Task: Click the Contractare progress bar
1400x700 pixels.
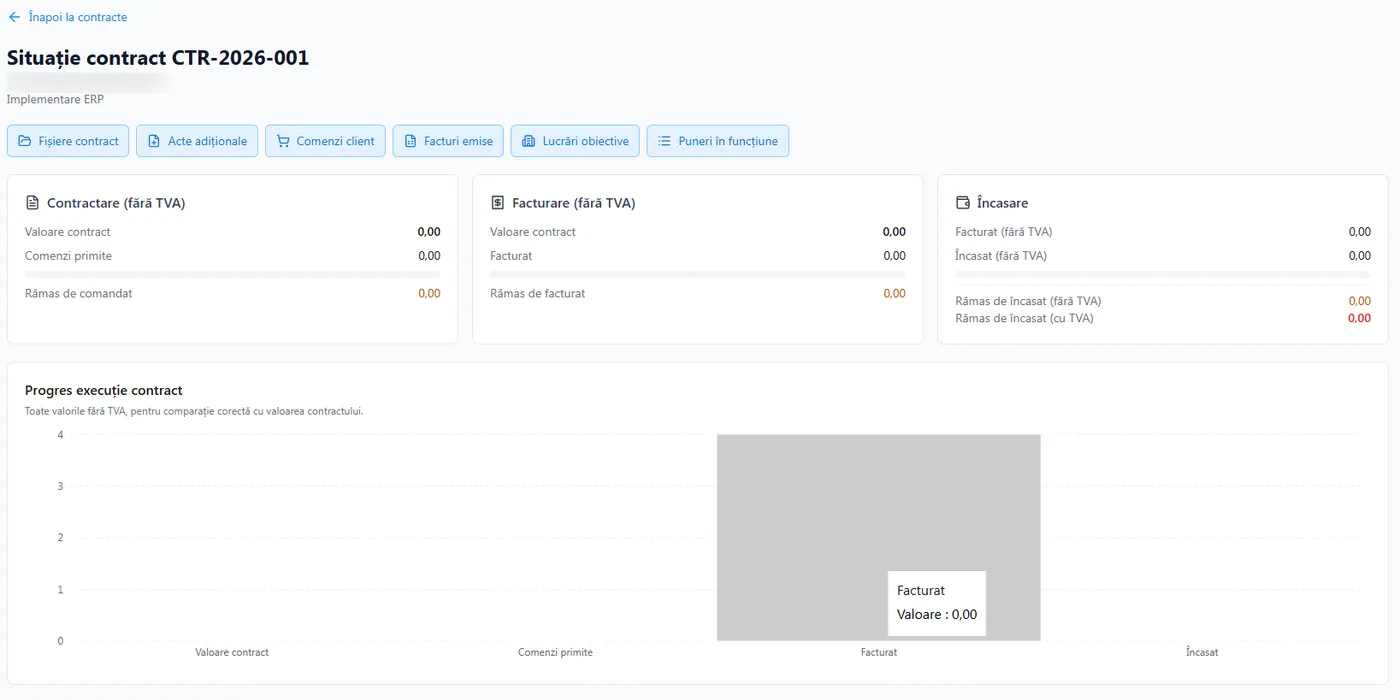Action: [x=233, y=274]
